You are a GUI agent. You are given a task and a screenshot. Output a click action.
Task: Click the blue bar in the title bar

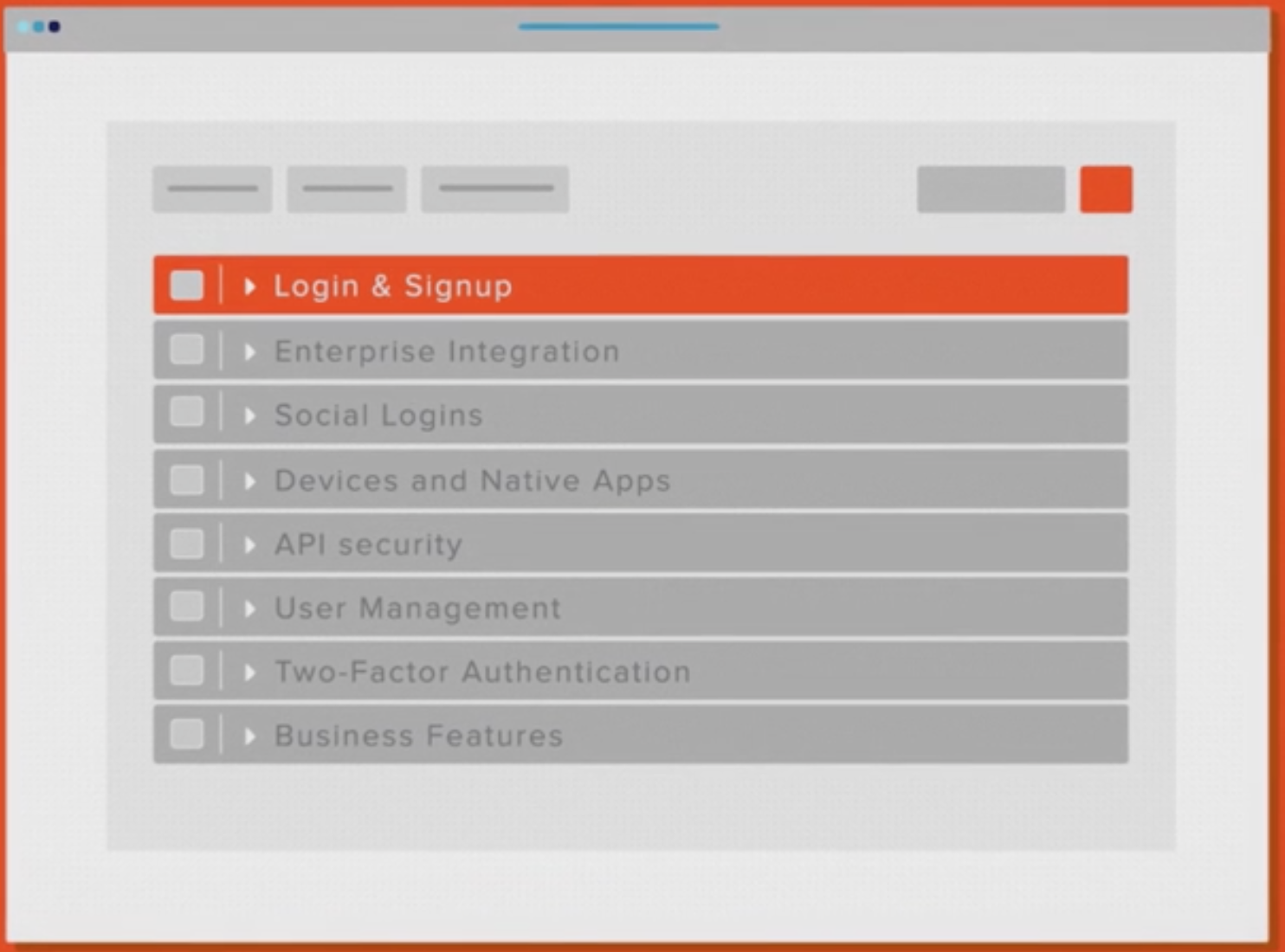pos(618,27)
